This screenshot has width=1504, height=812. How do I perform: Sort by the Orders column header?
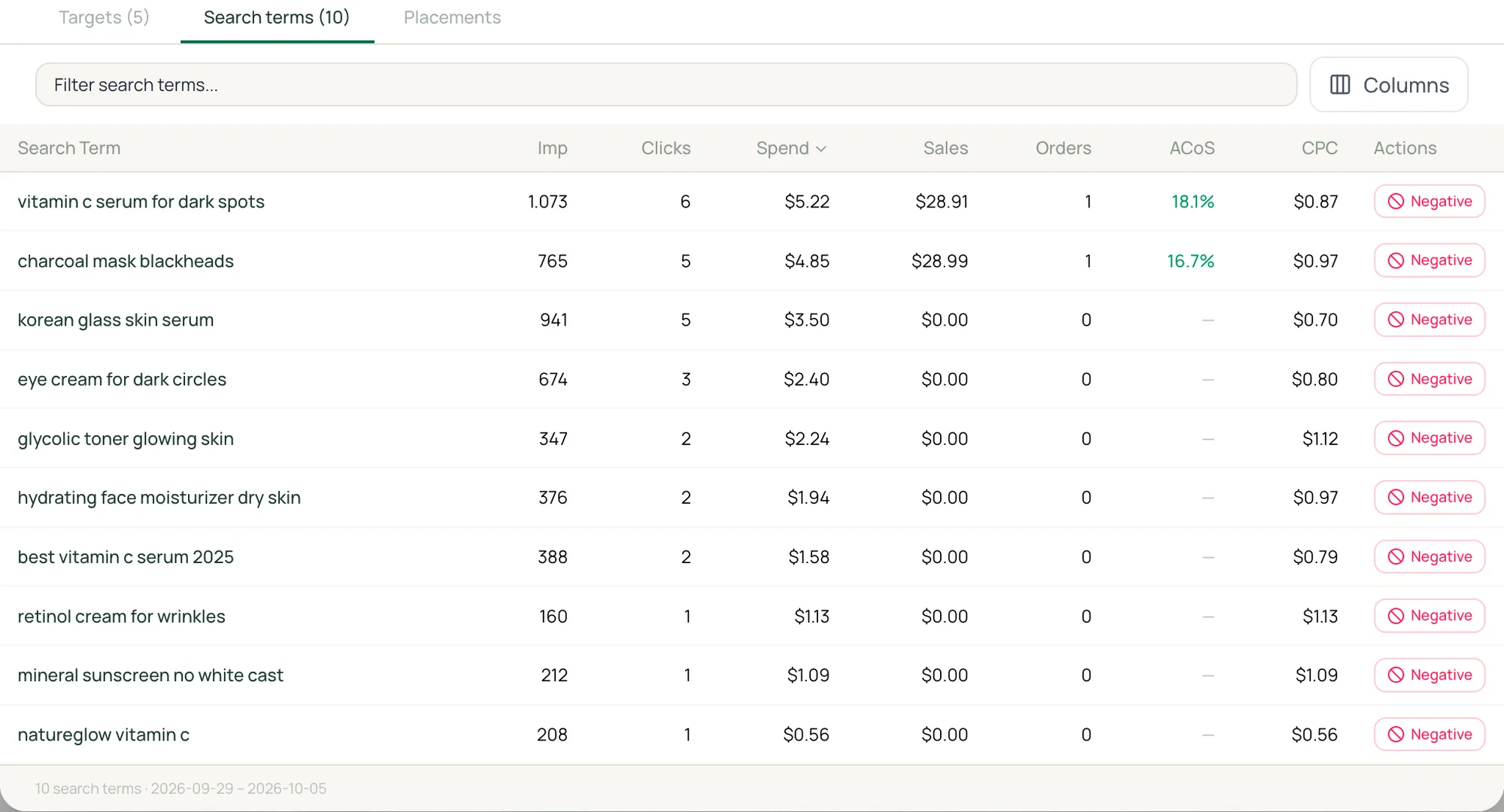[1063, 148]
